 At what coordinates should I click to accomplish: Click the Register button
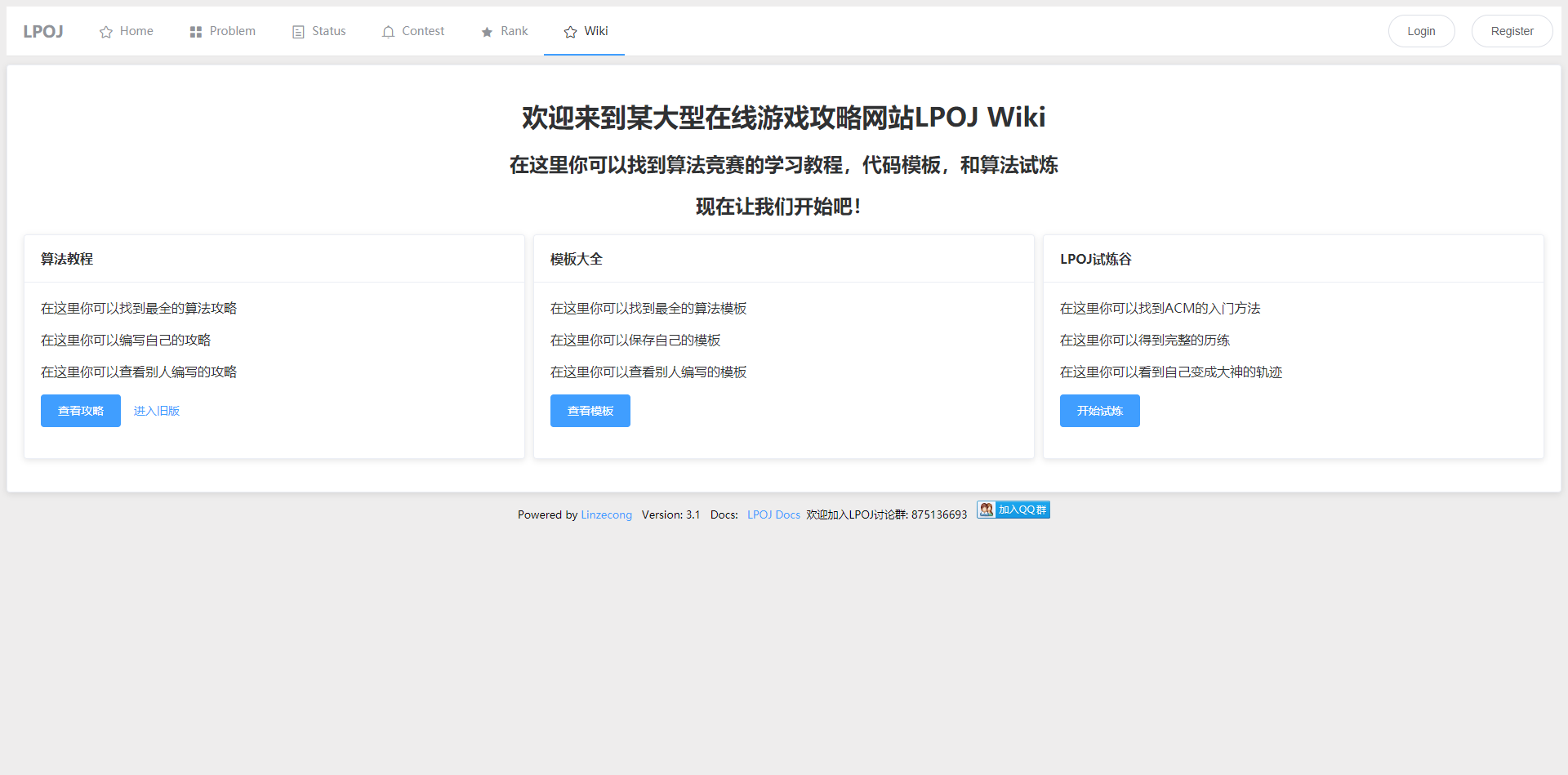(1512, 30)
